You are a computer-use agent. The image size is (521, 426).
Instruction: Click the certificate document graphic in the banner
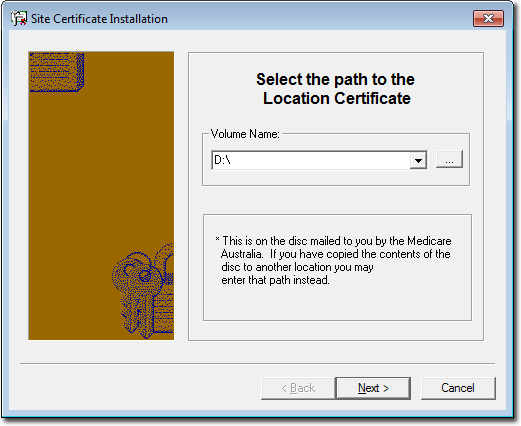tap(57, 72)
